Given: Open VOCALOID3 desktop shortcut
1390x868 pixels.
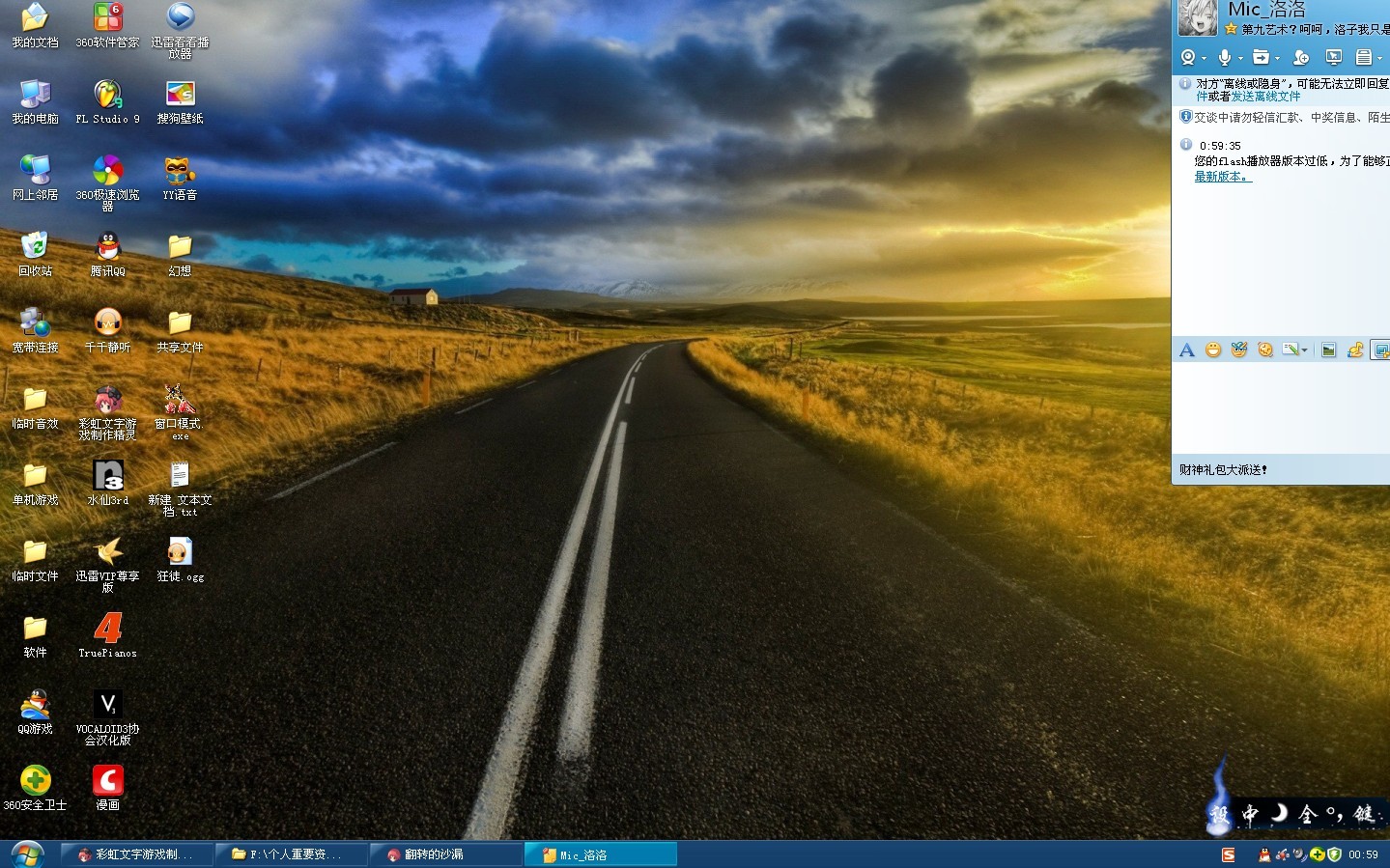Looking at the screenshot, I should (107, 718).
